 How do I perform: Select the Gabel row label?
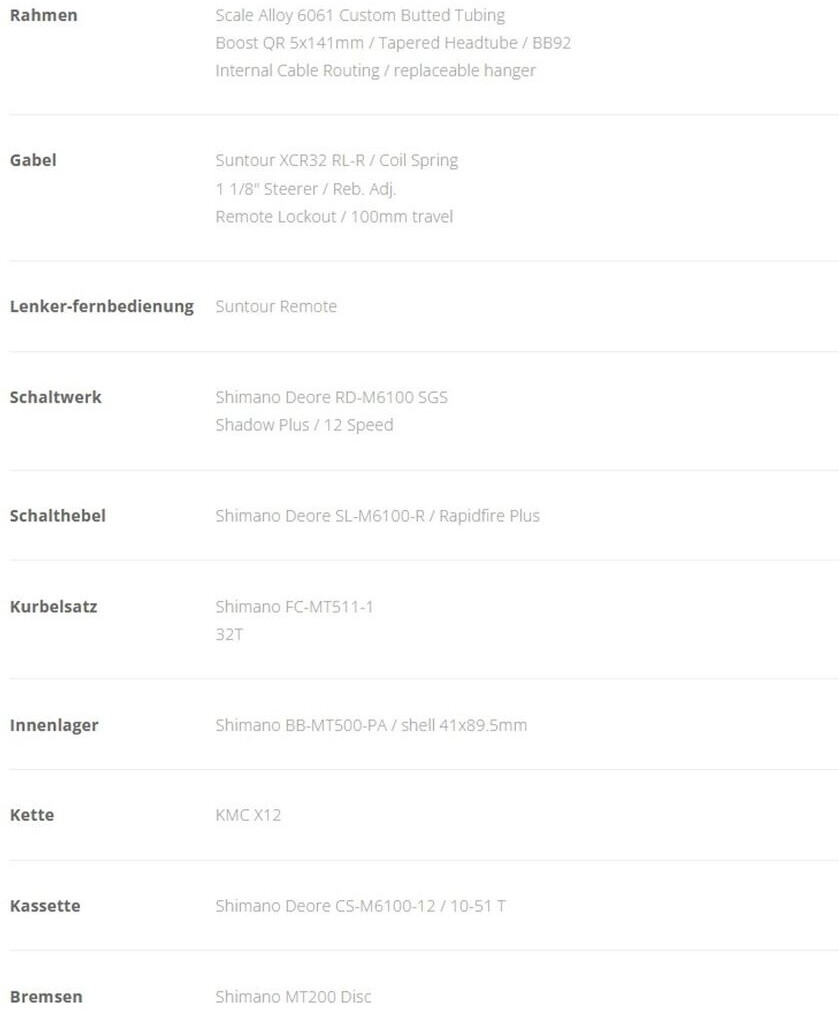click(33, 160)
